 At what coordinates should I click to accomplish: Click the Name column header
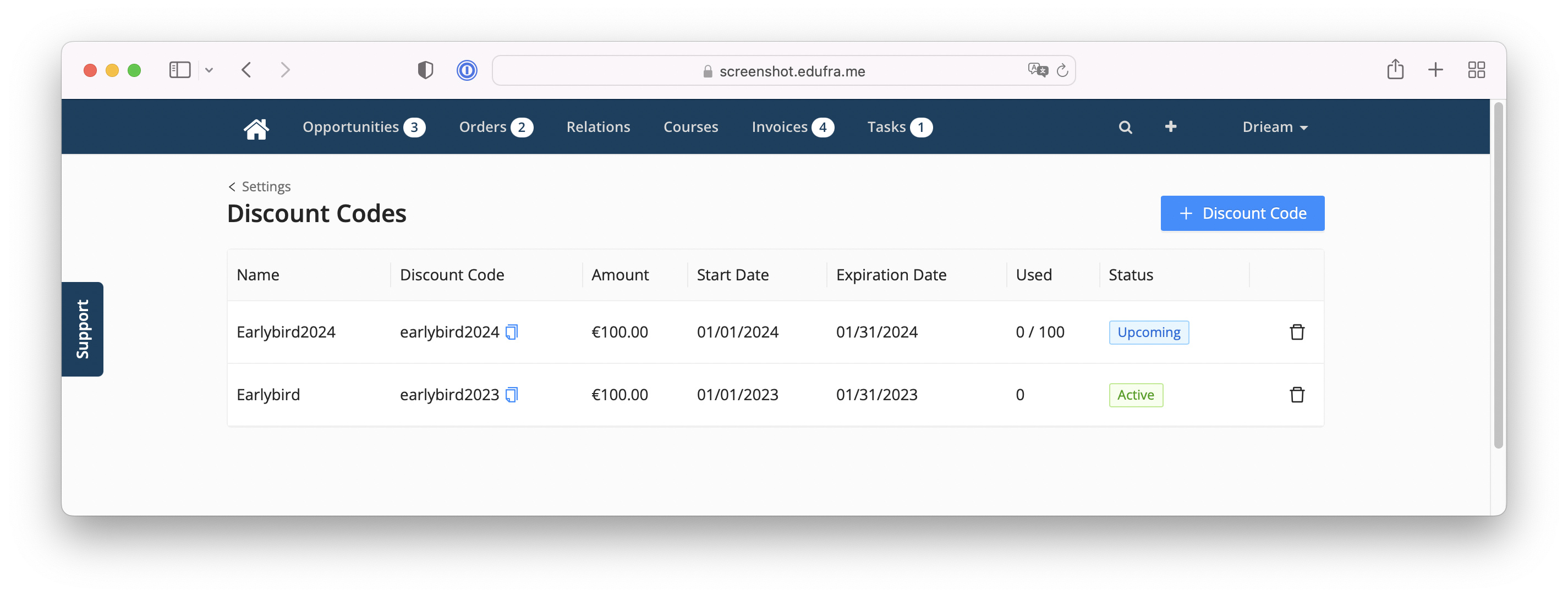click(257, 275)
